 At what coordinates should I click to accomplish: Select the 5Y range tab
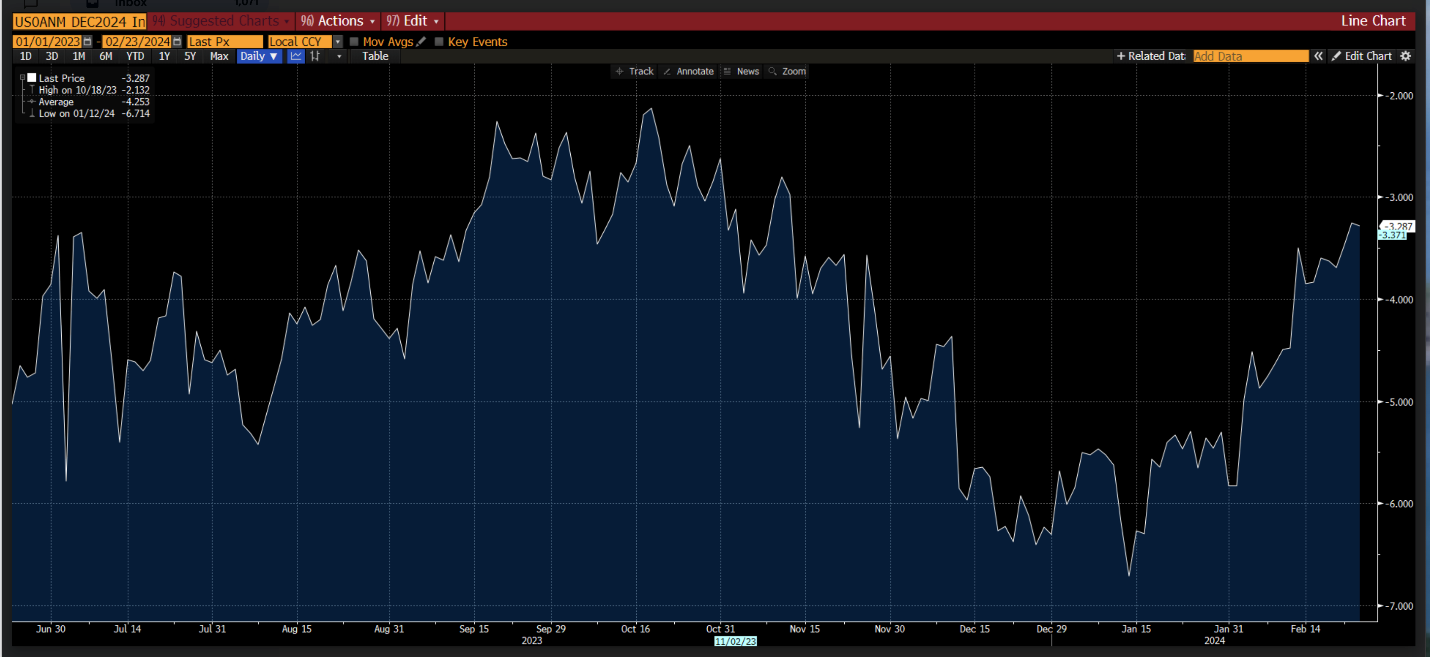[190, 56]
